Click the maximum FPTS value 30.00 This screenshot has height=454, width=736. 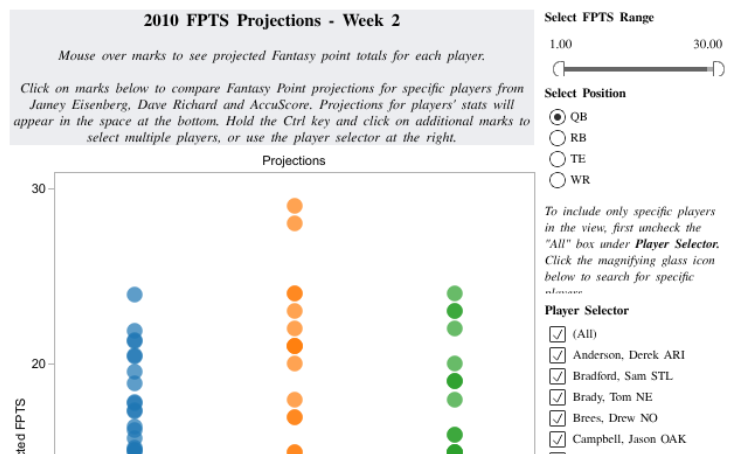click(x=707, y=44)
